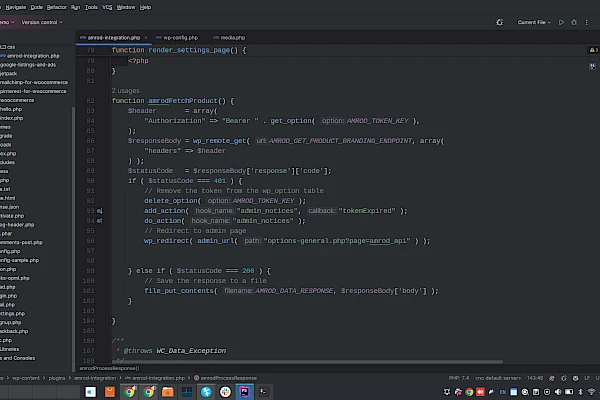Click the Debug bug icon

(x=573, y=21)
